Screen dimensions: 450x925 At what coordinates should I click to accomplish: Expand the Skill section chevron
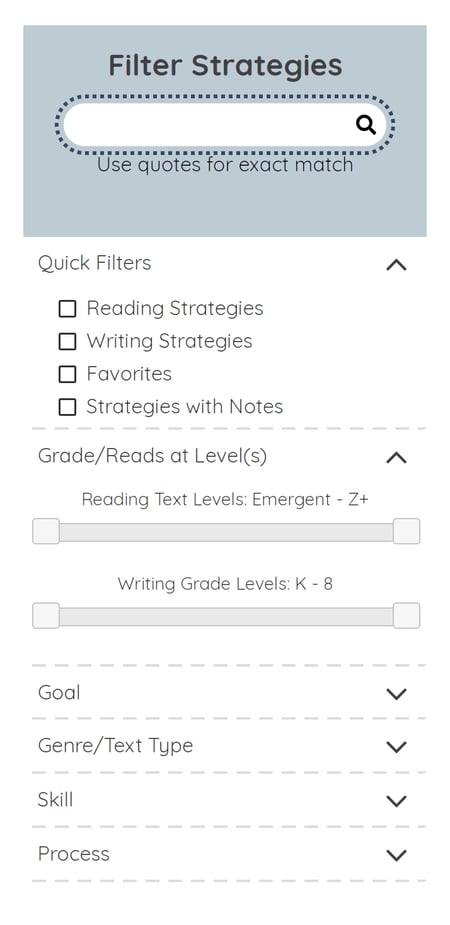coord(396,801)
